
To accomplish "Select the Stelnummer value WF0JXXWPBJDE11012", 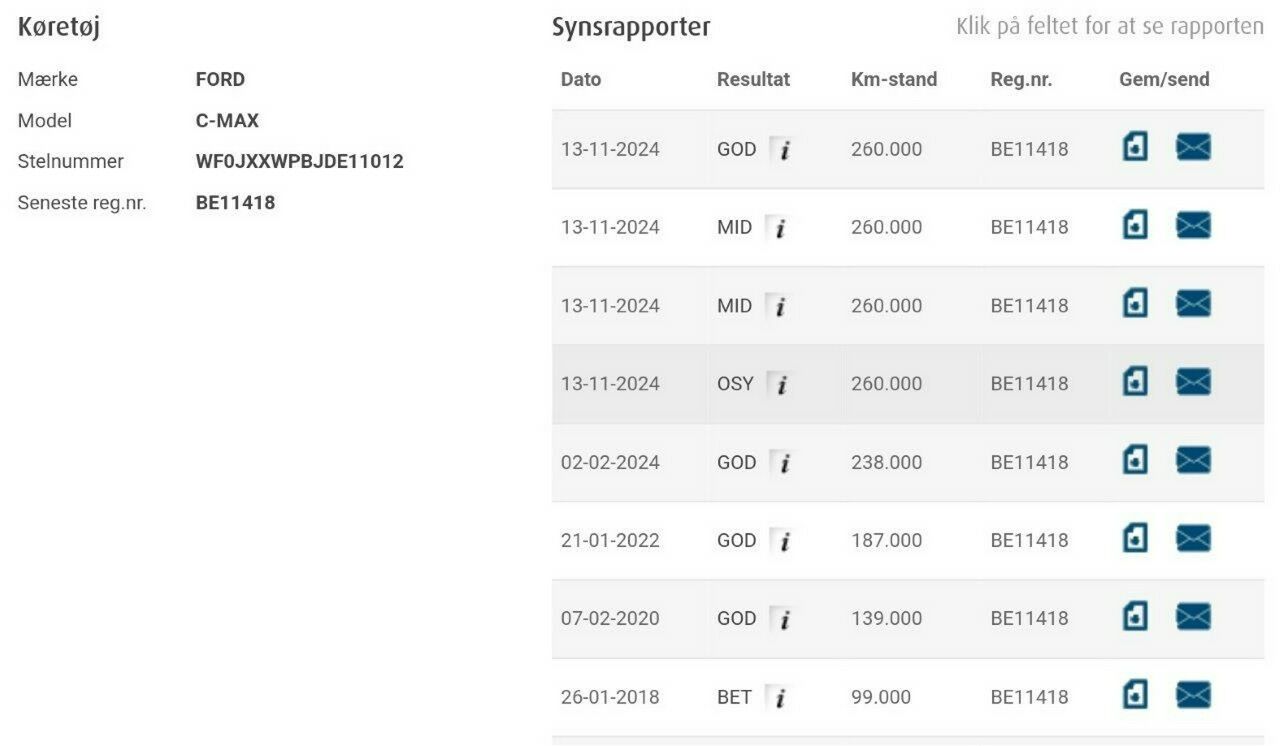I will pyautogui.click(x=300, y=161).
